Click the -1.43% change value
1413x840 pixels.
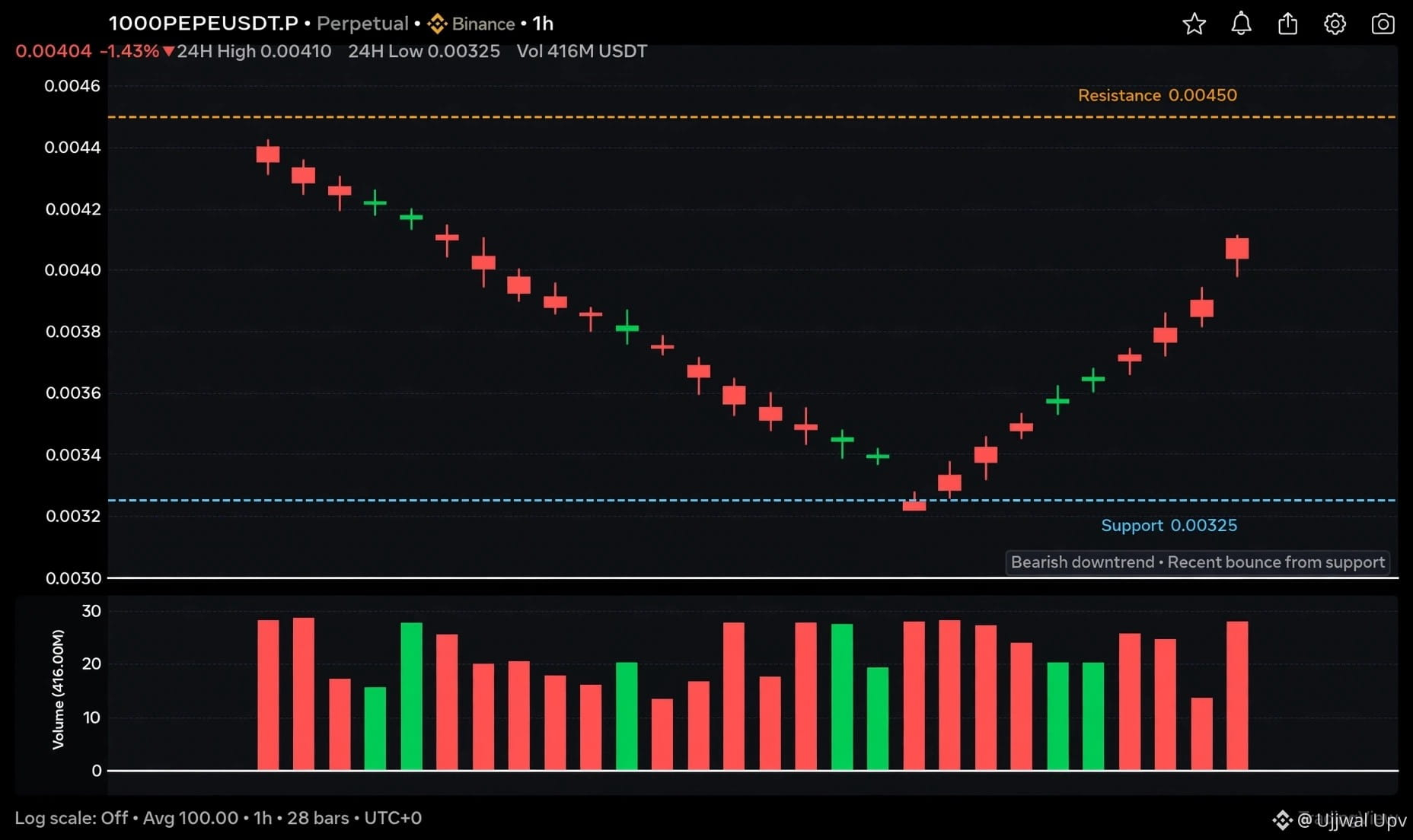(129, 51)
